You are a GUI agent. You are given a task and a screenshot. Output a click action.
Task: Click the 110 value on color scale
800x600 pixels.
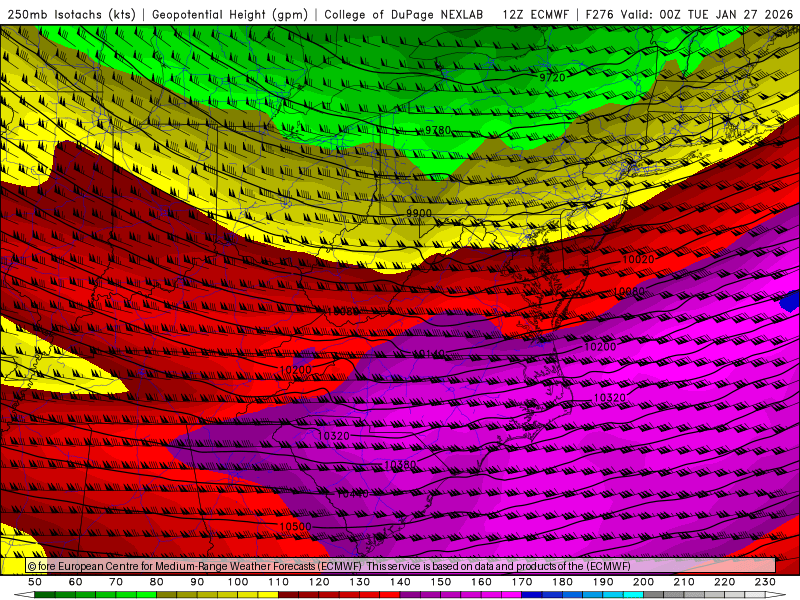tap(279, 582)
